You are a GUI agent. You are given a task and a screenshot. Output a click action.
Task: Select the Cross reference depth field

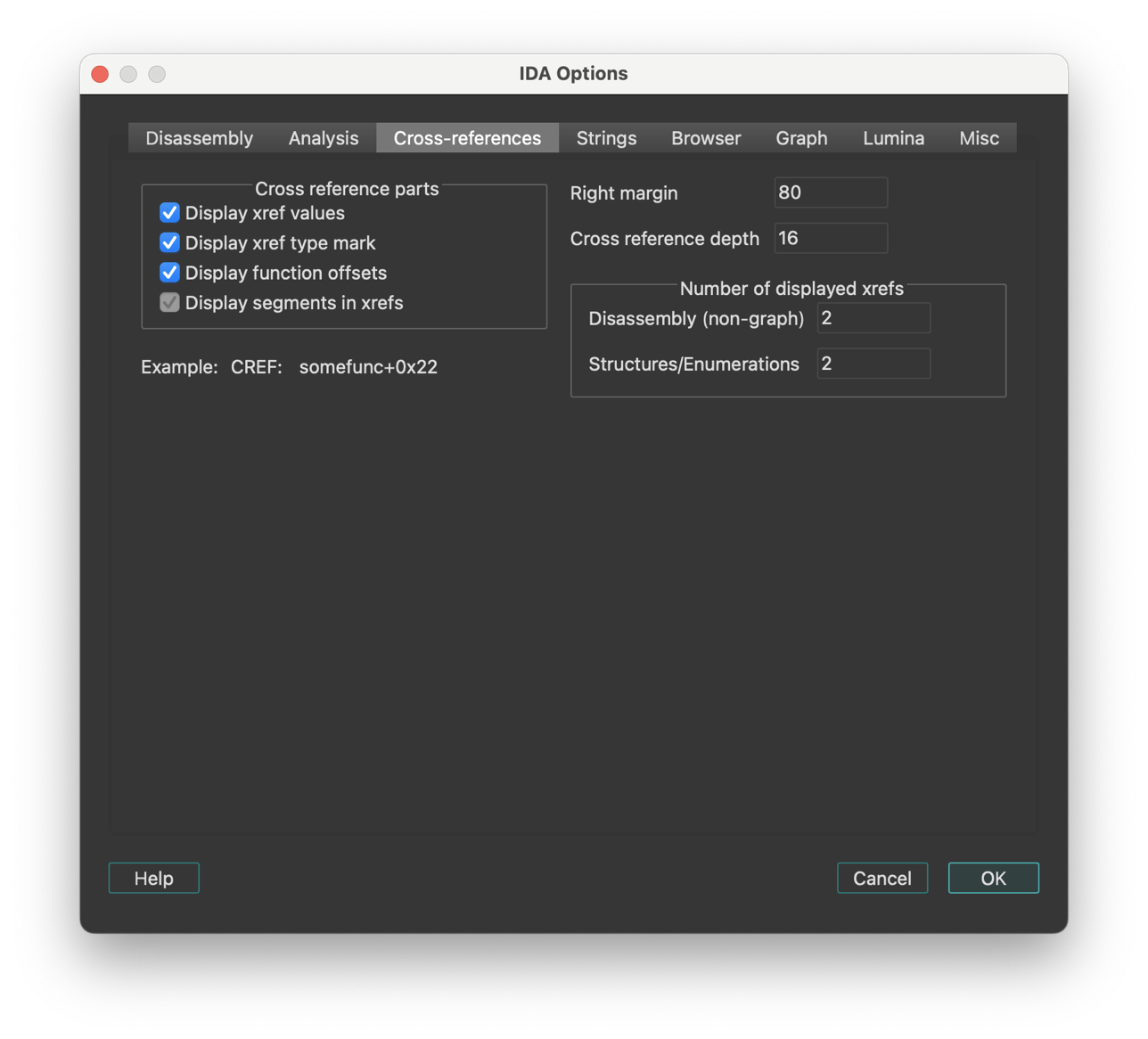(x=830, y=238)
